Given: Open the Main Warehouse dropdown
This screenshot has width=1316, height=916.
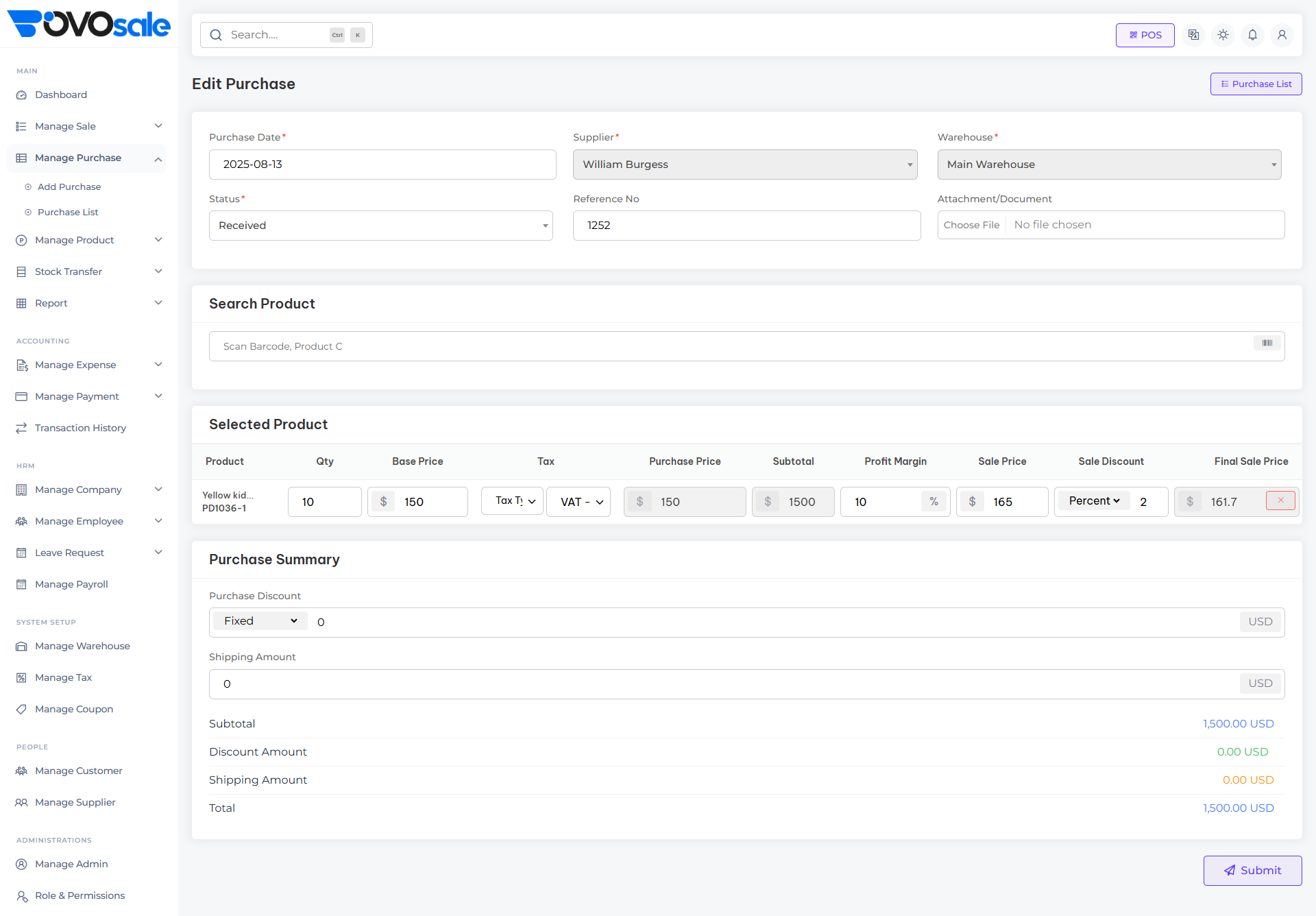Looking at the screenshot, I should 1109,165.
